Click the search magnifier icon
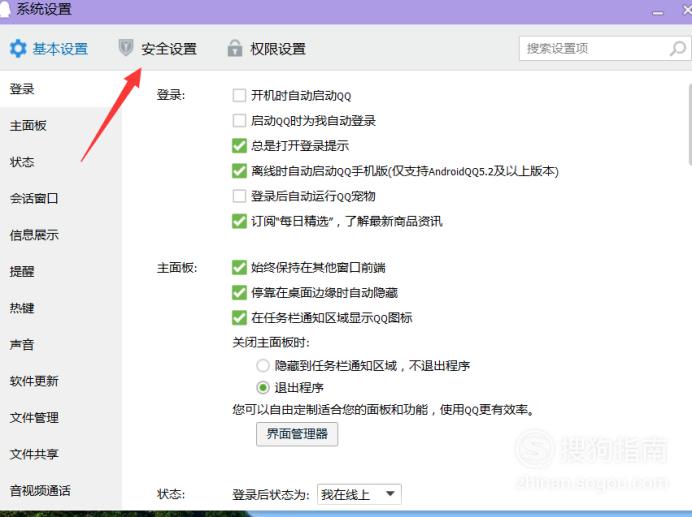Viewport: 692px width, 517px height. (677, 48)
